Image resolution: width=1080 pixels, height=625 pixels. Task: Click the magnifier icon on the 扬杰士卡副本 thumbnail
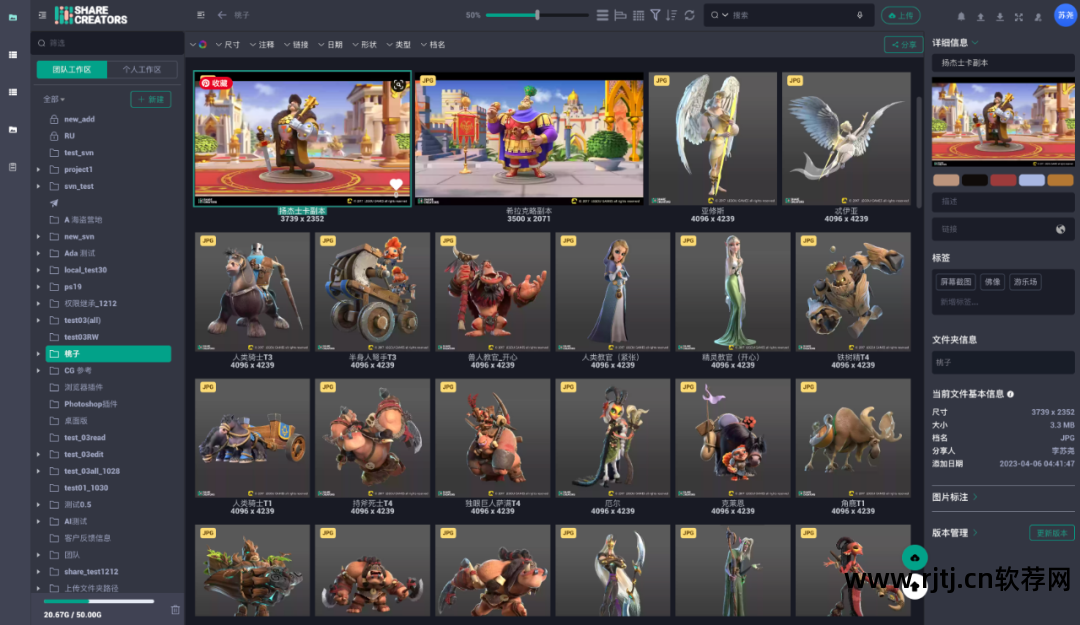(398, 85)
